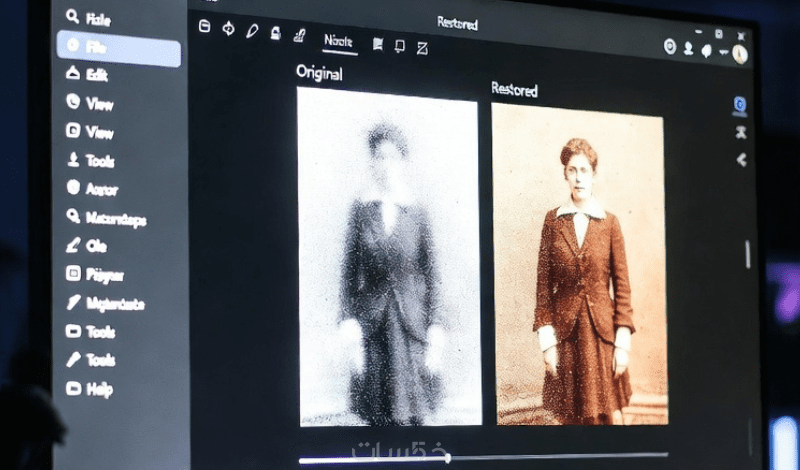
Task: Switch to the underlined tab in the toolbar
Action: coord(339,42)
